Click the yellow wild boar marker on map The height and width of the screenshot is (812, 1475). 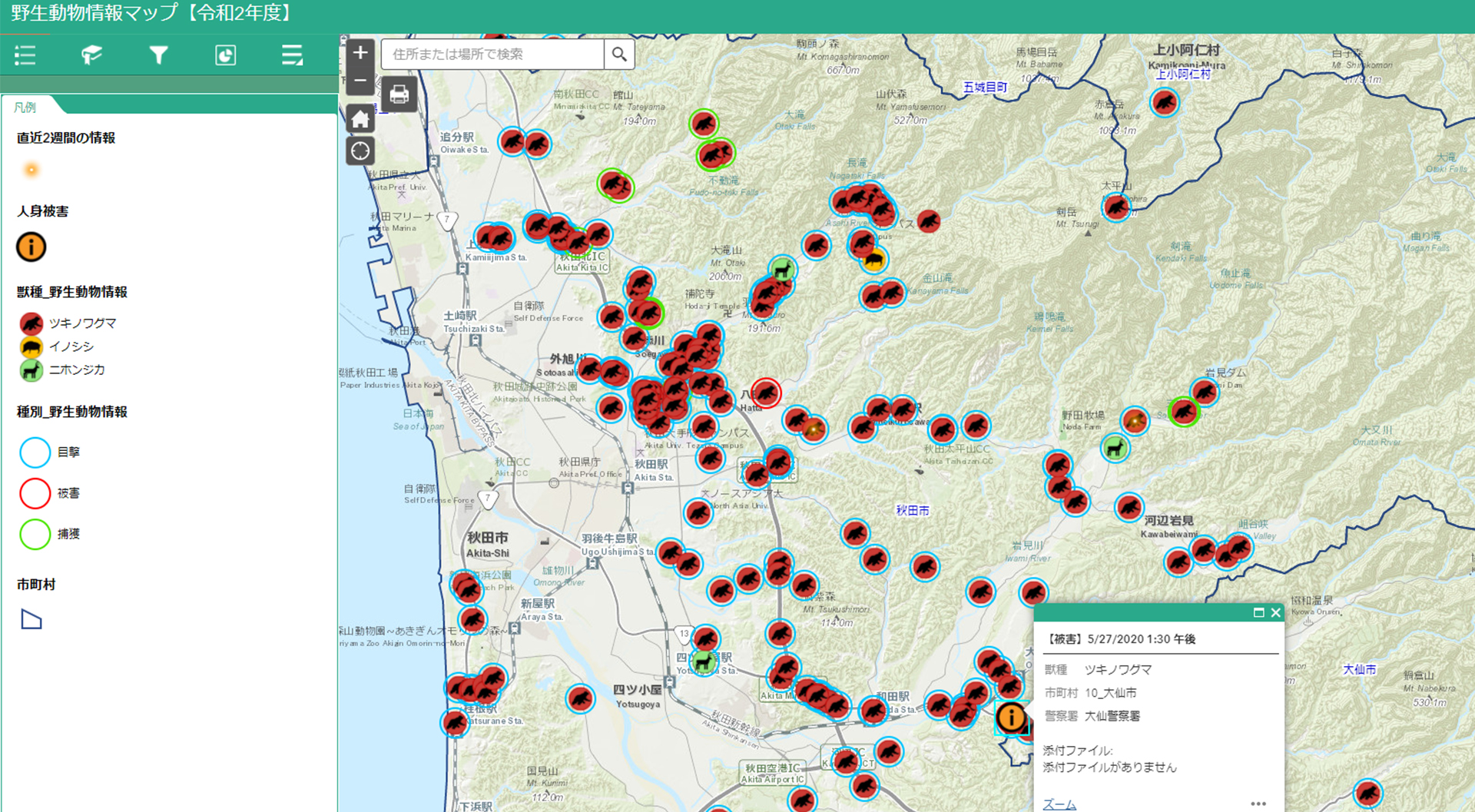[873, 261]
